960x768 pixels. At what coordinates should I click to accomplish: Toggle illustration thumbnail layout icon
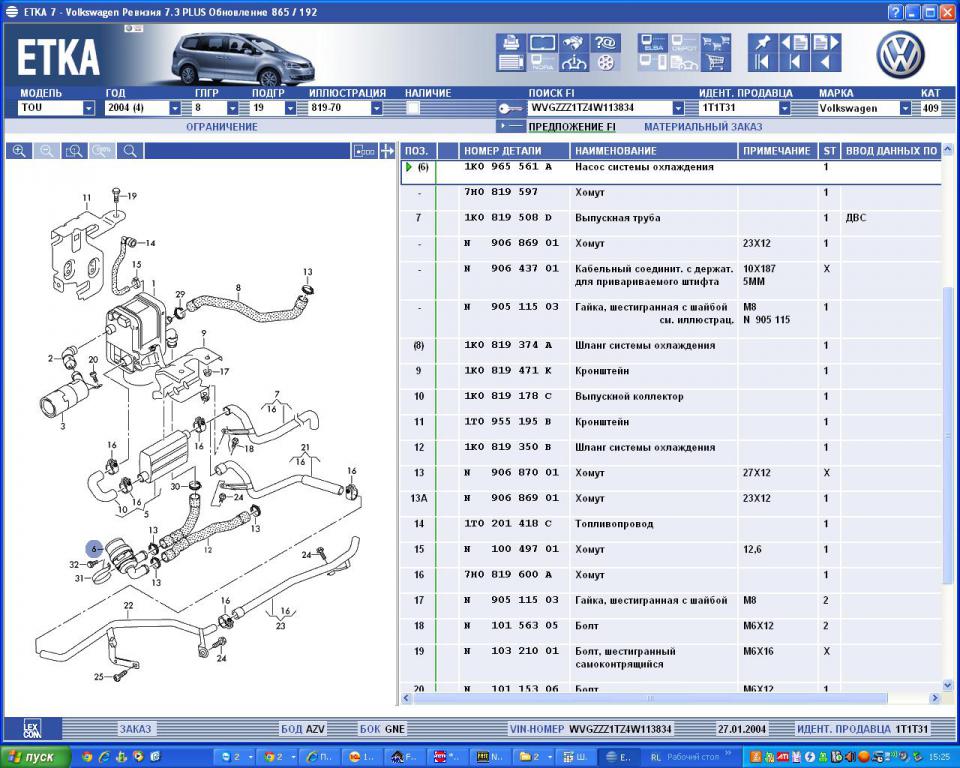pos(364,151)
